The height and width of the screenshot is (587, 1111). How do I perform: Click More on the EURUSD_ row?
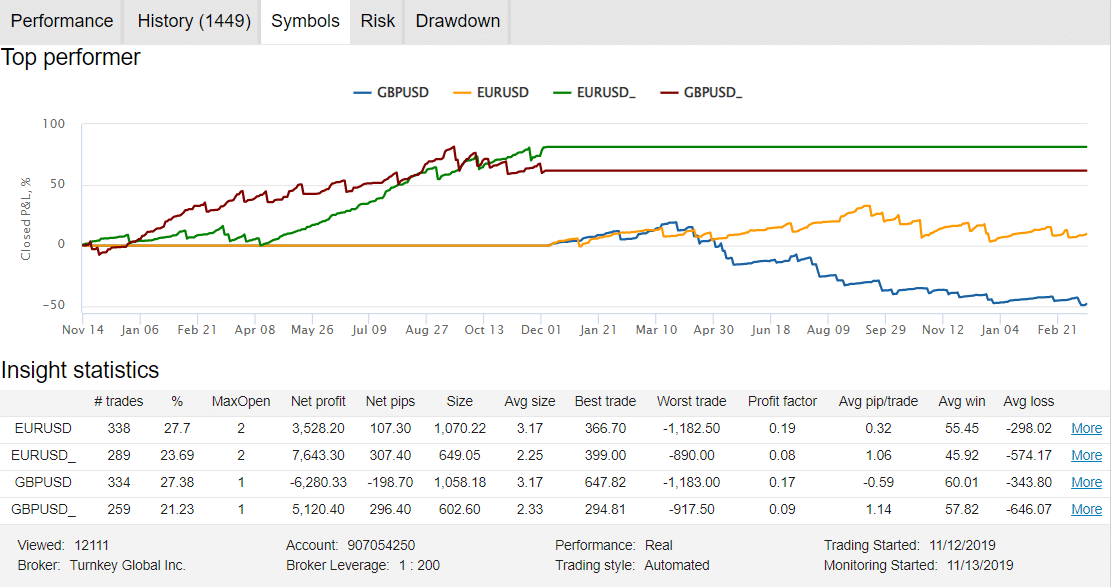tap(1086, 455)
